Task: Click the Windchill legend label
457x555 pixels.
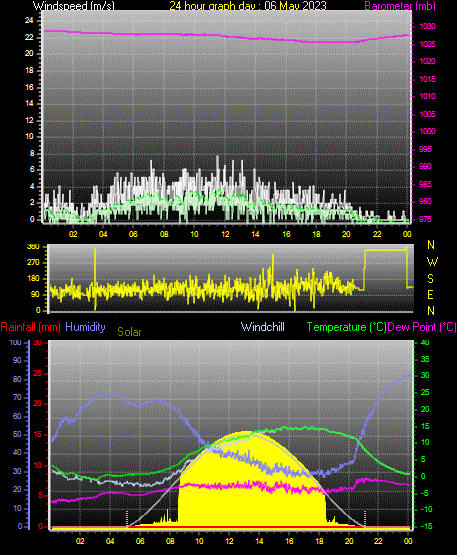Action: click(263, 327)
